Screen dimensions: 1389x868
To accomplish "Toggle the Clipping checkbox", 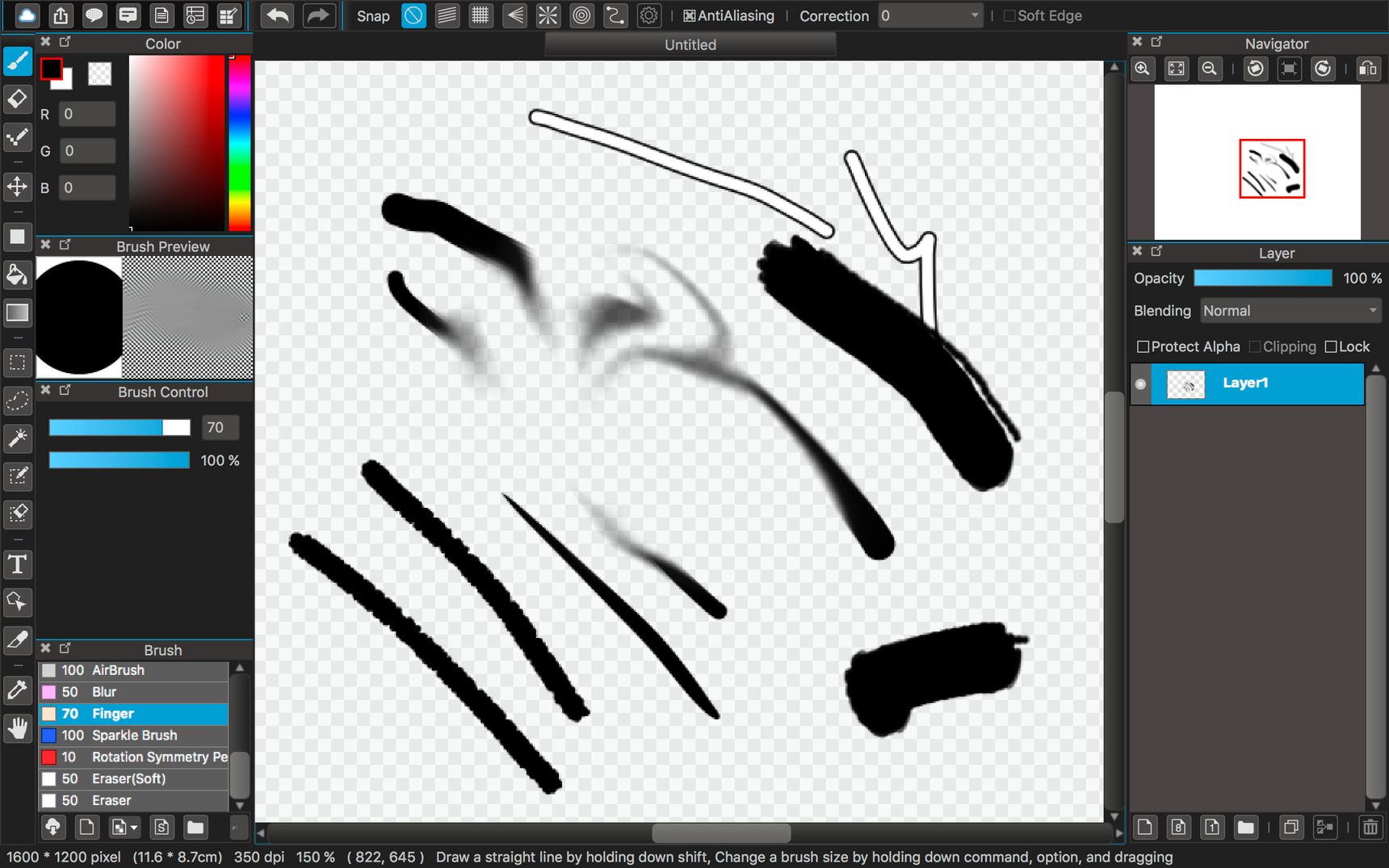I will tap(1254, 346).
